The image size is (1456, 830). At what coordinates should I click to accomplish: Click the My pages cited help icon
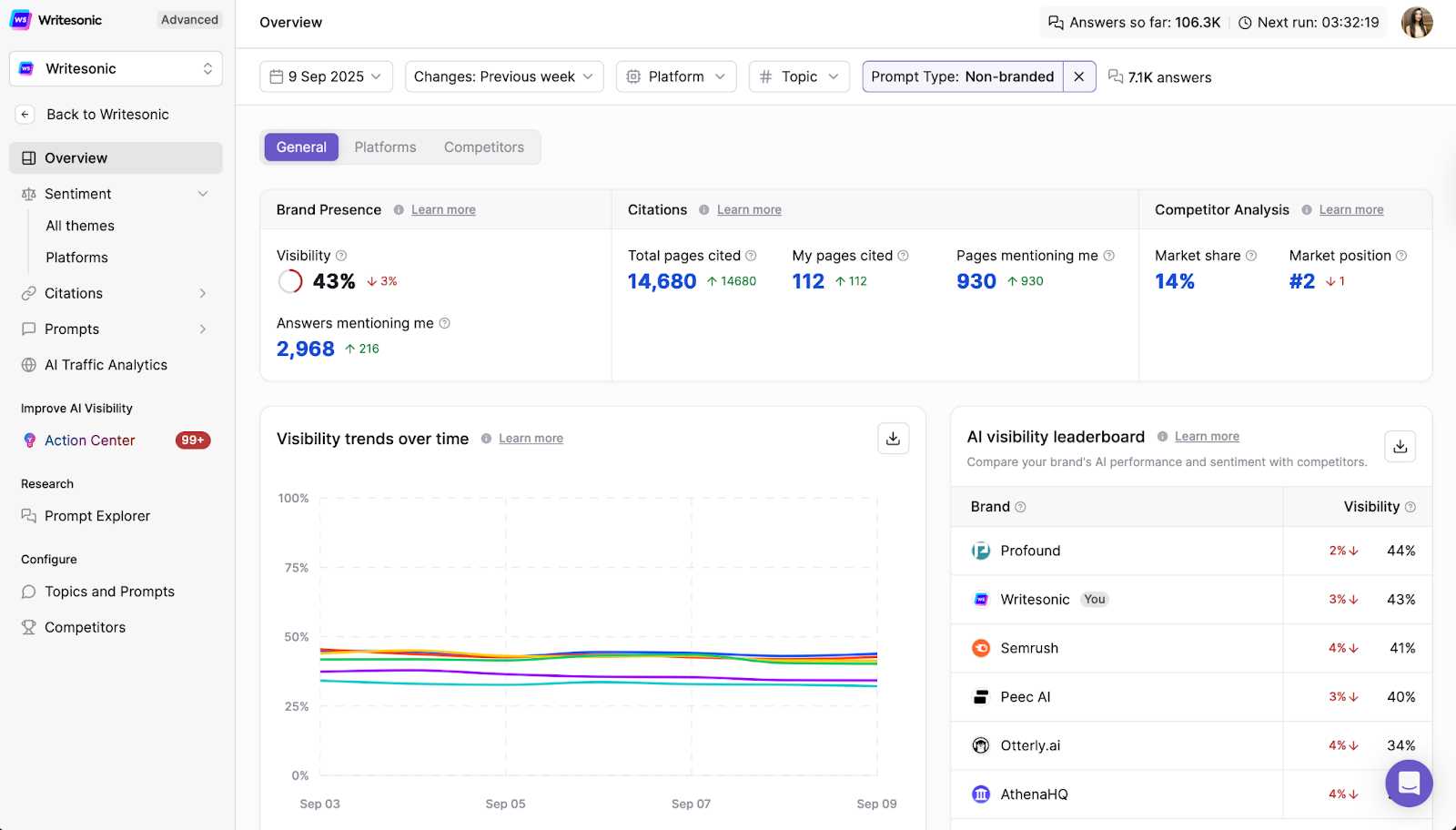pos(903,256)
